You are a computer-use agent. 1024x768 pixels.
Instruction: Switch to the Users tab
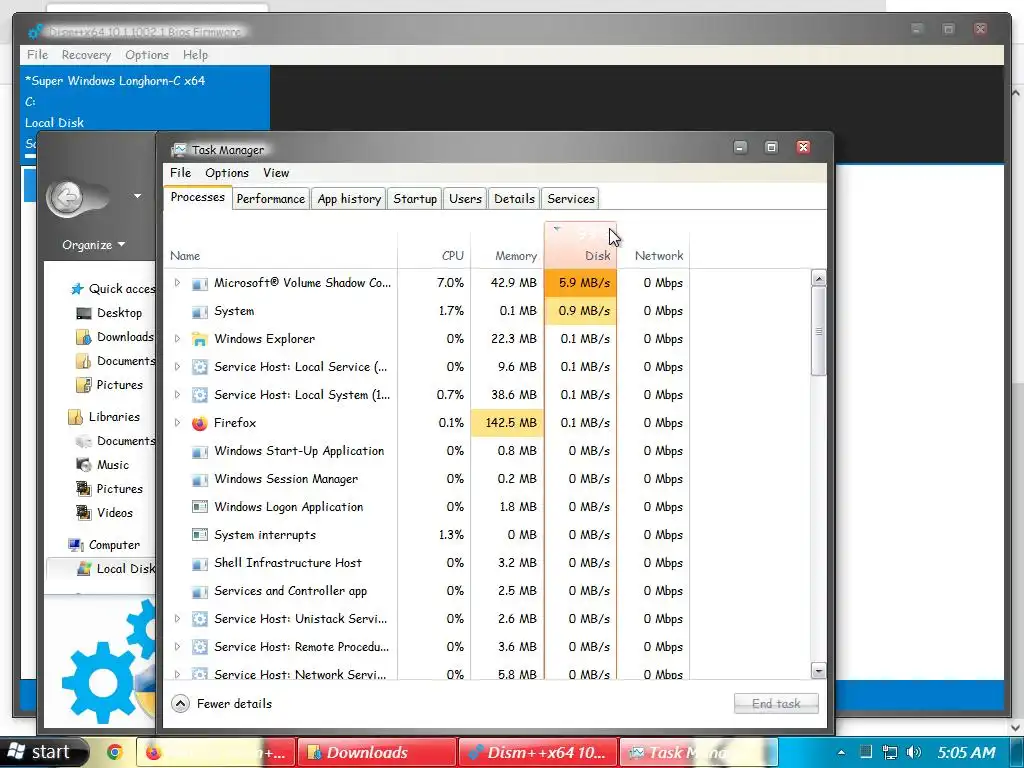[x=465, y=199]
